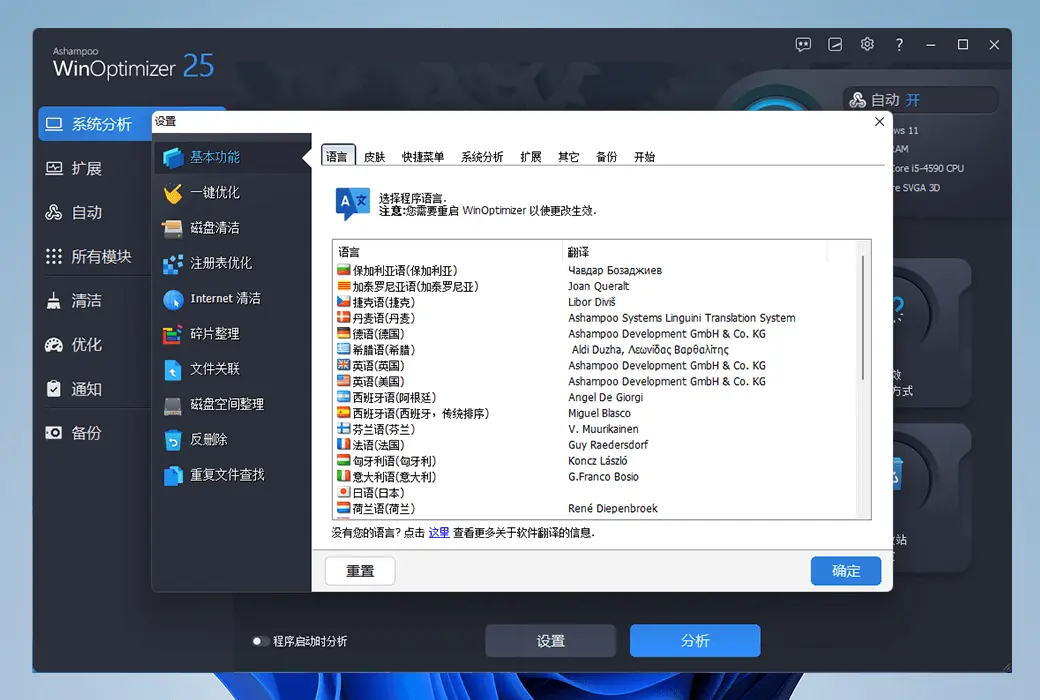The image size is (1040, 700).
Task: Open Internet 清洁 settings category
Action: [231, 299]
